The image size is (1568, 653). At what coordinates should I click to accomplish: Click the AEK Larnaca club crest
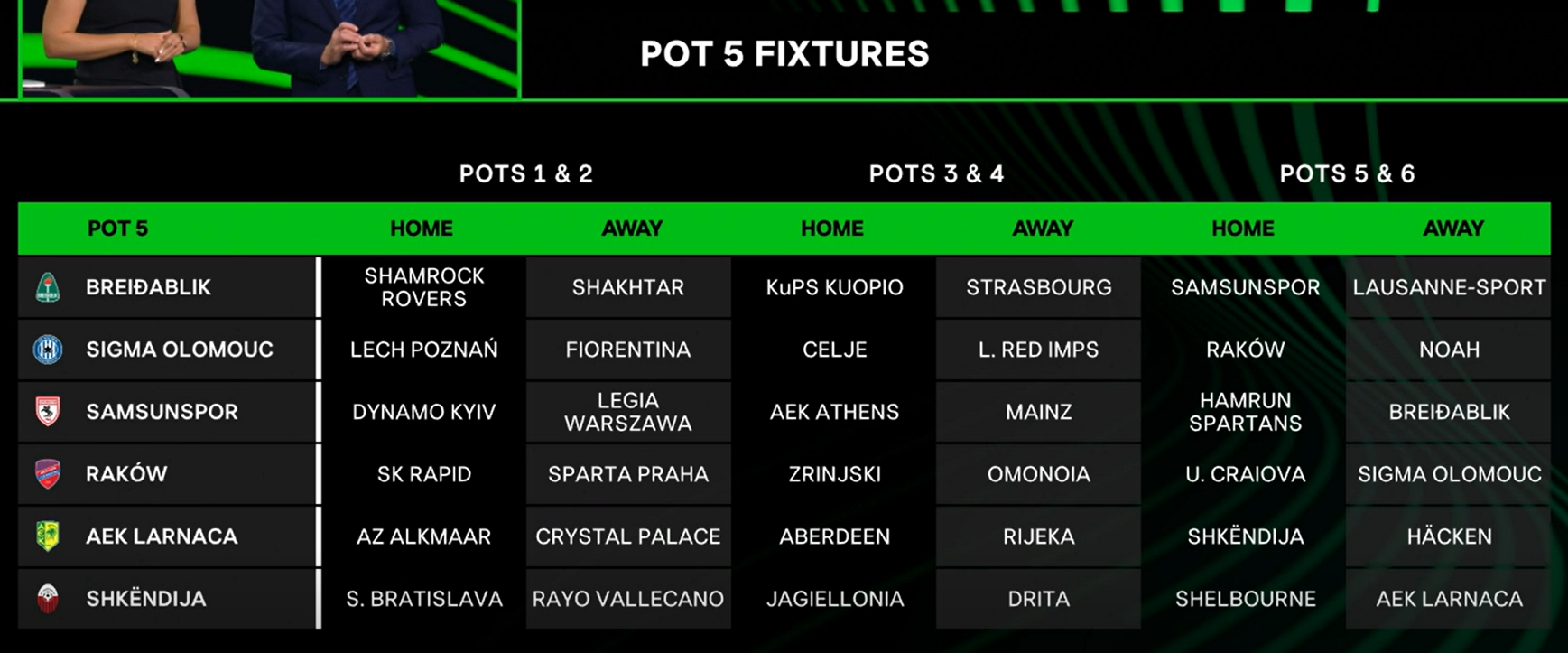point(48,536)
